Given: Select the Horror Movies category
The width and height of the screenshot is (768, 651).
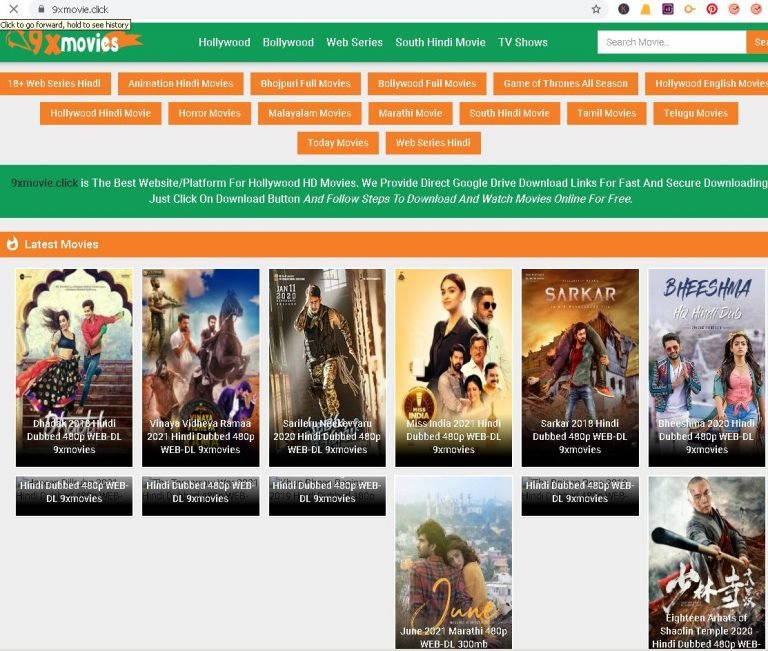Looking at the screenshot, I should [210, 113].
